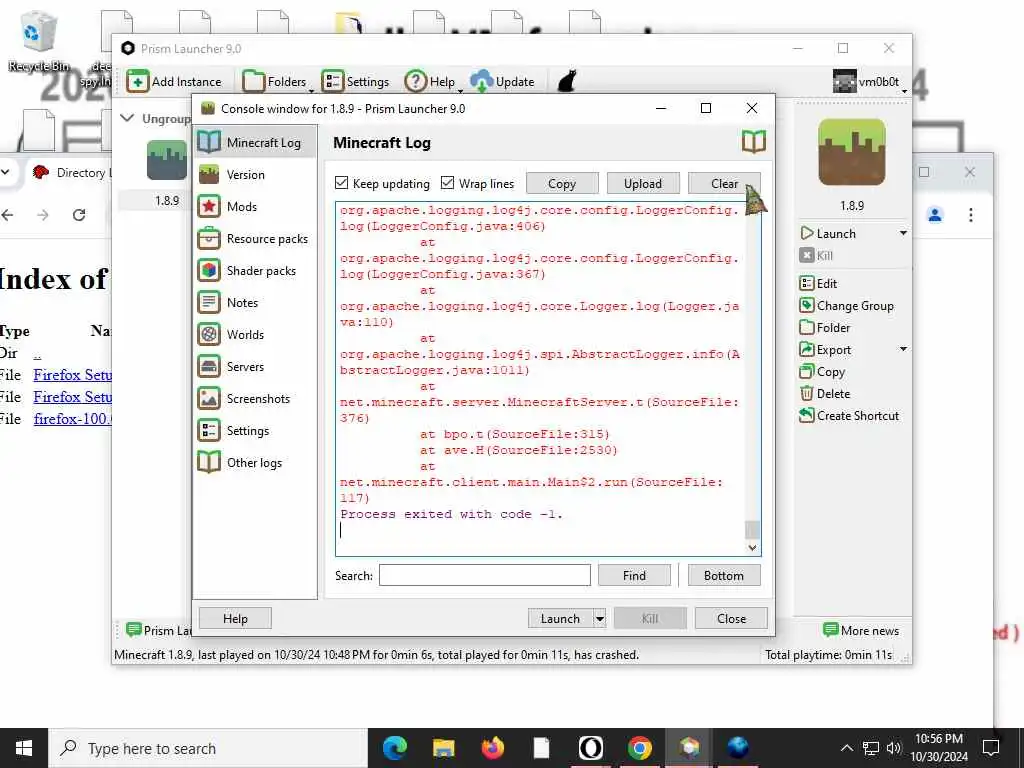Viewport: 1024px width, 768px height.
Task: Click the book icon beside Minecraft Log heading
Action: point(754,142)
